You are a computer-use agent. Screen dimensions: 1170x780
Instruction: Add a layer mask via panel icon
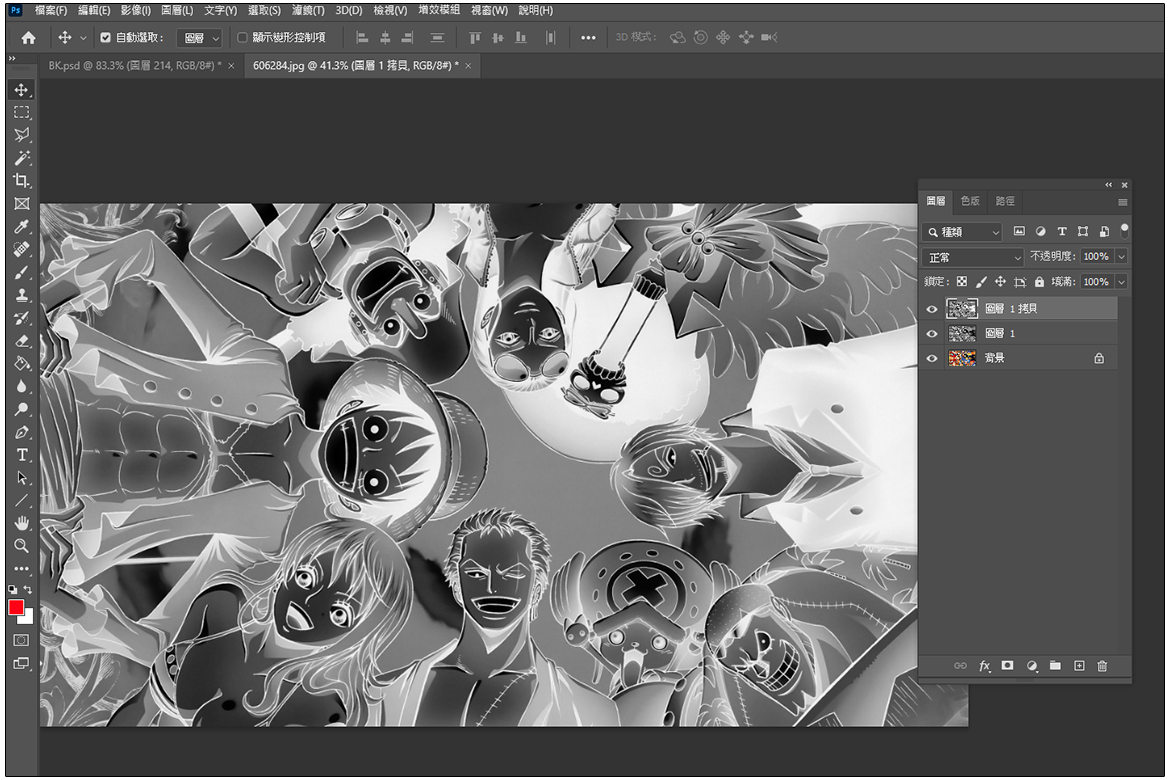tap(1007, 666)
